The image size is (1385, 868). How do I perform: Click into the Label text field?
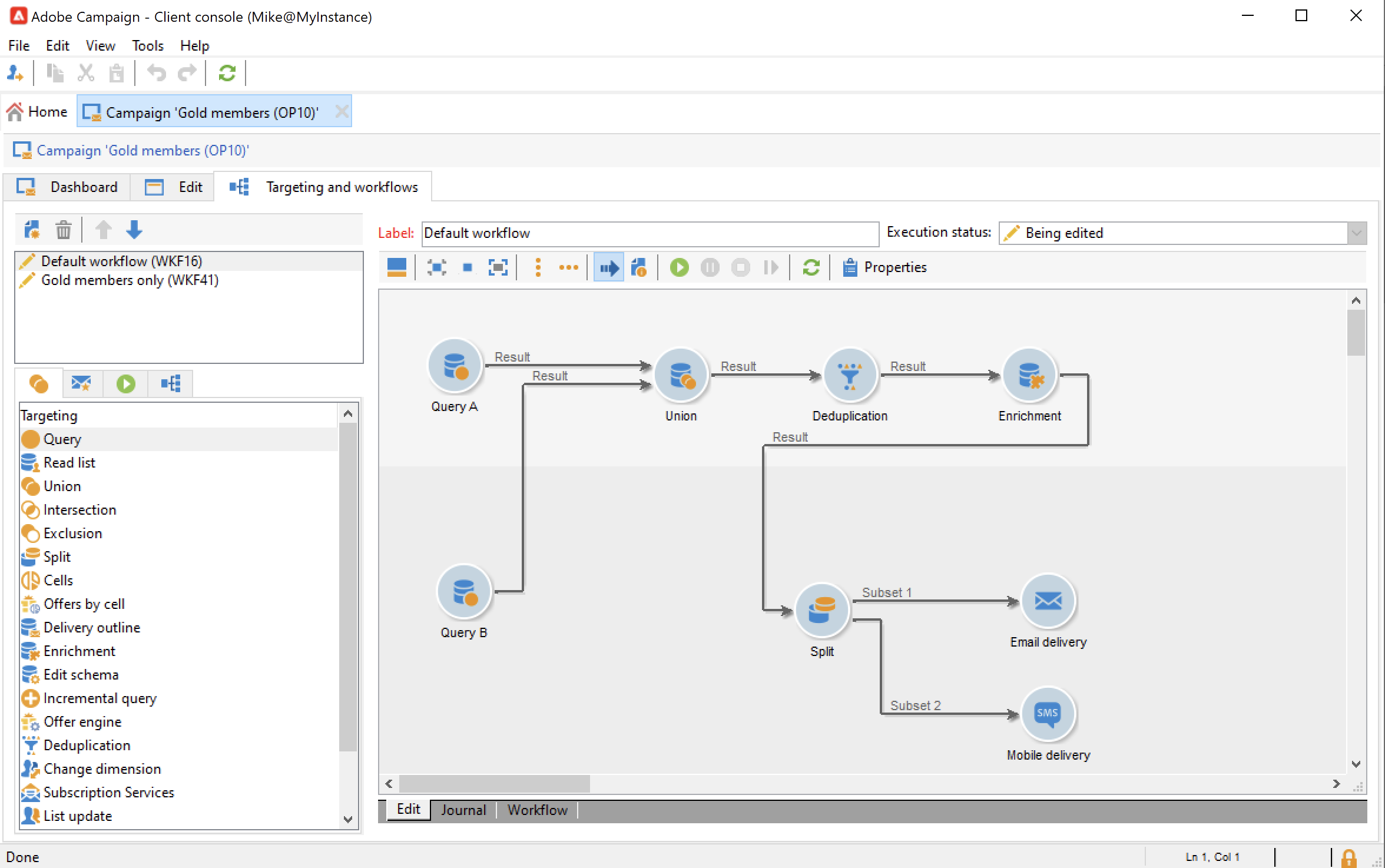[x=650, y=233]
